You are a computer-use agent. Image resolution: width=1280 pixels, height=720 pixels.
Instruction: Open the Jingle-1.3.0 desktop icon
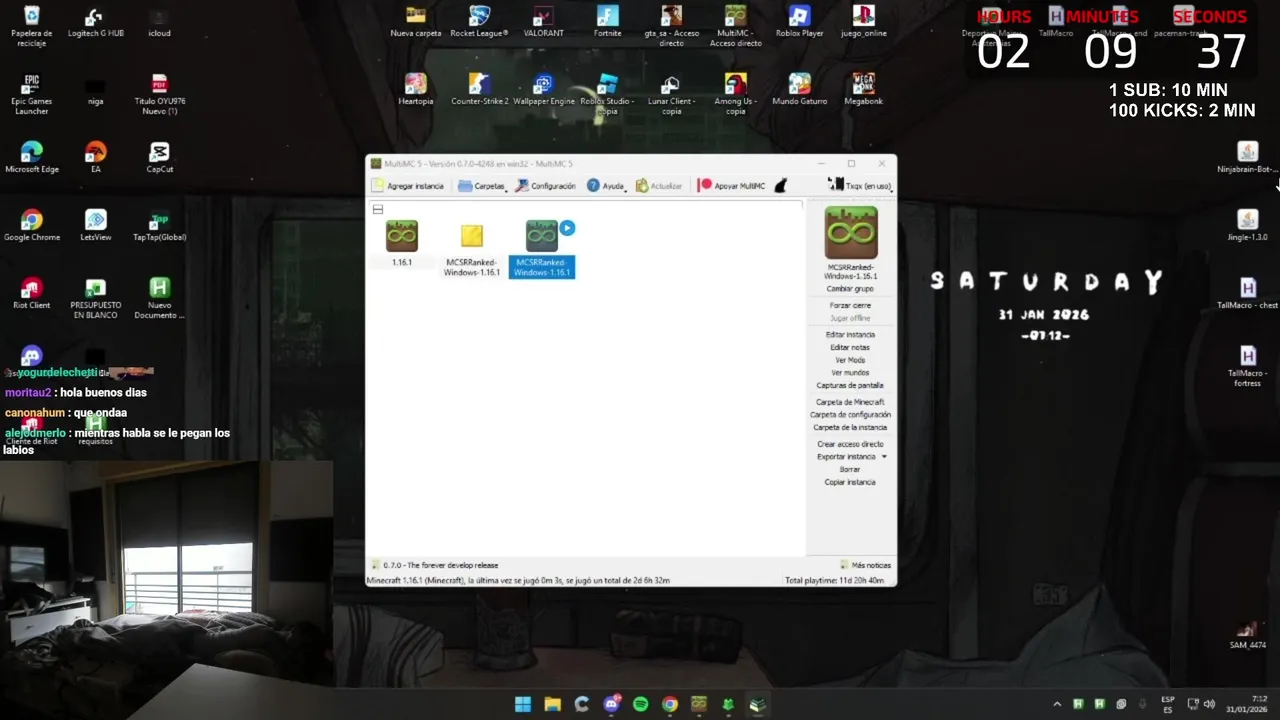point(1247,226)
